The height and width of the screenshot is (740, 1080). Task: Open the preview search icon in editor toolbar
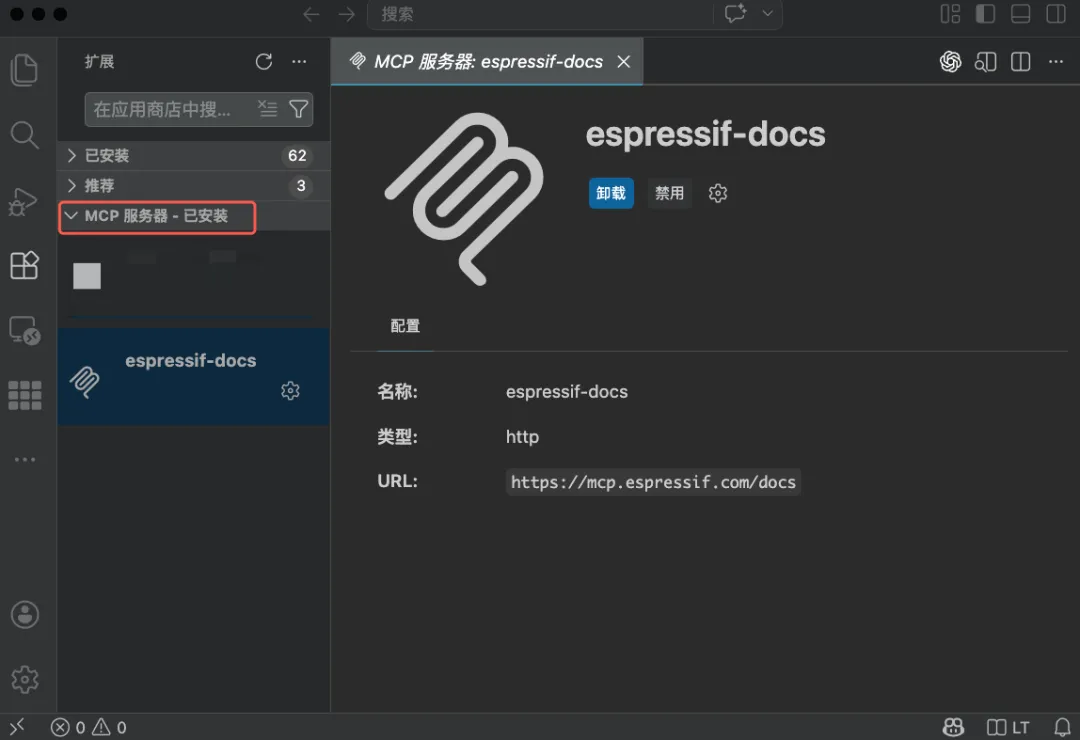(985, 62)
